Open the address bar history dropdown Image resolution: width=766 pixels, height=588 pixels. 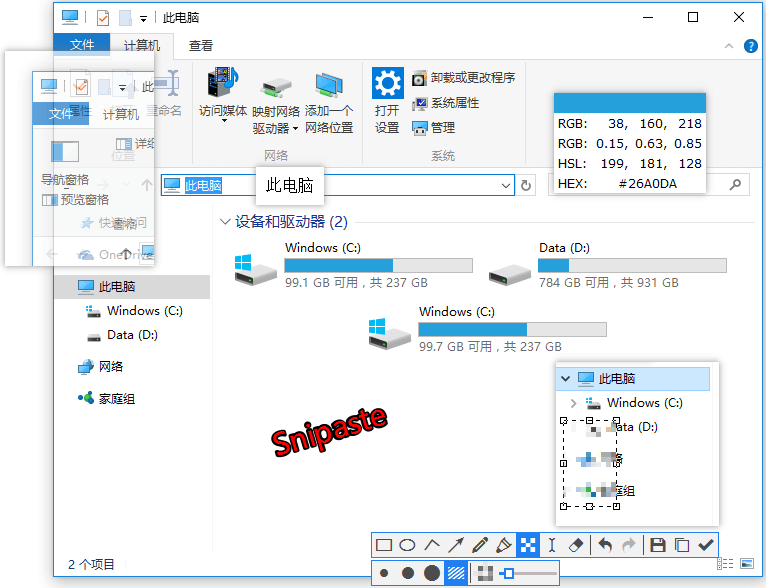(x=506, y=185)
